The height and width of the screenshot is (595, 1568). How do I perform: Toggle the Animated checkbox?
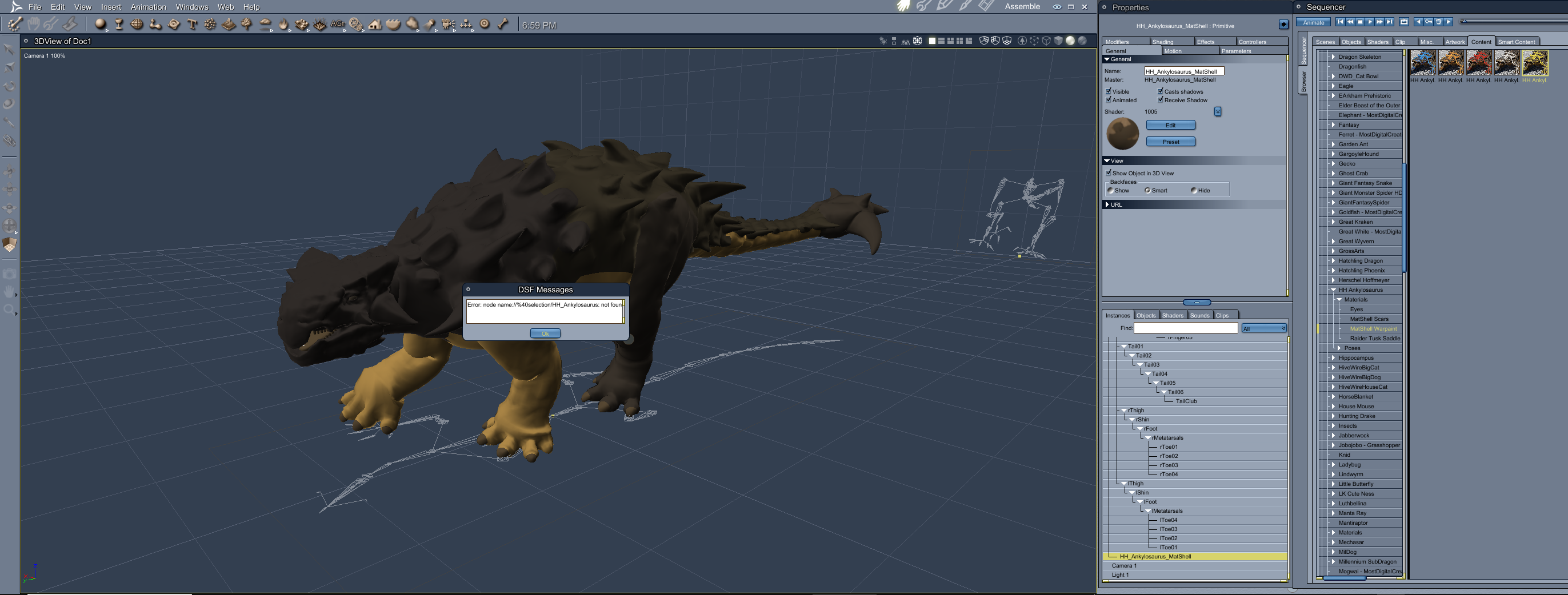(1109, 100)
